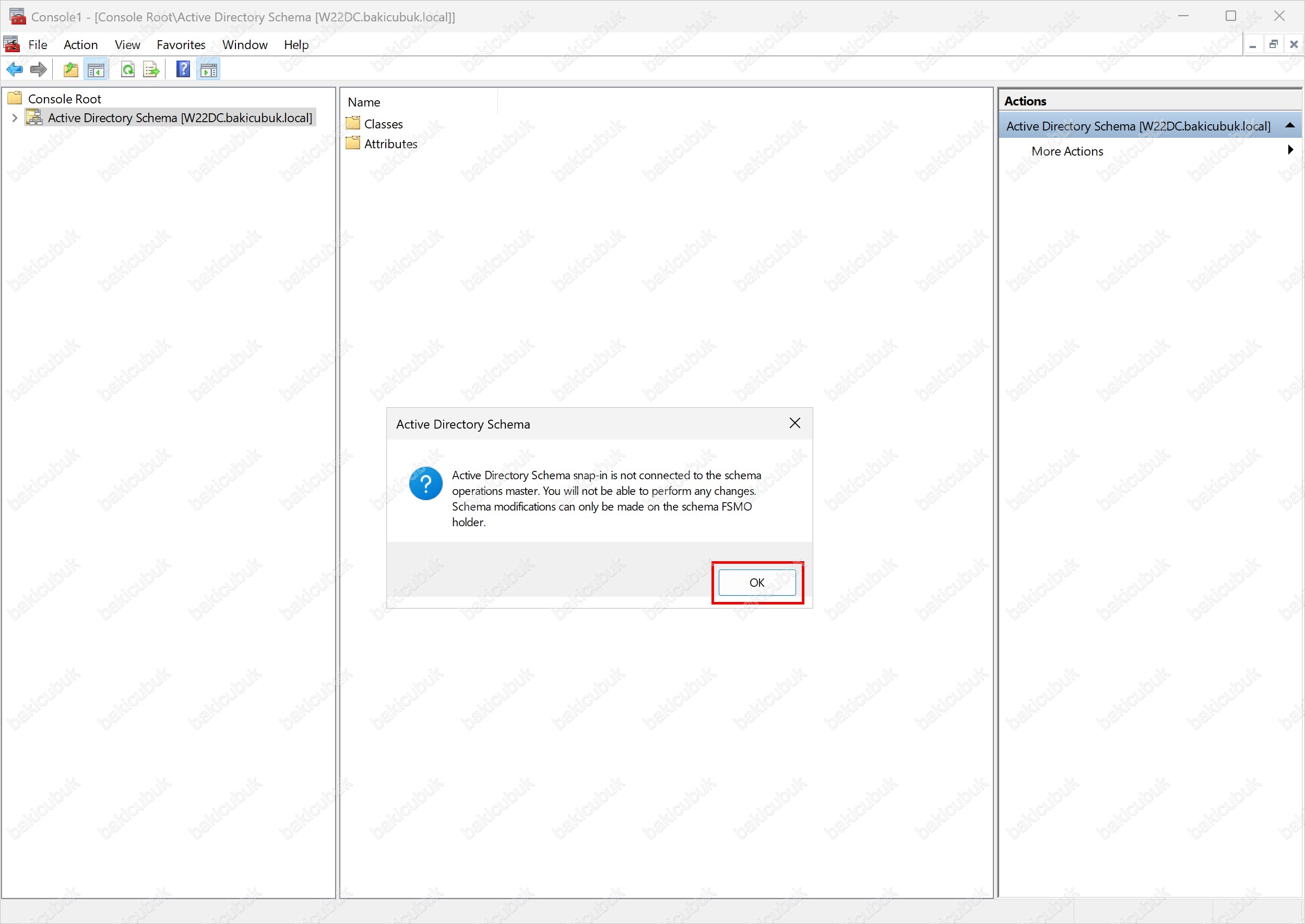1305x924 pixels.
Task: Expand the Active Directory Schema tree node
Action: pos(15,118)
